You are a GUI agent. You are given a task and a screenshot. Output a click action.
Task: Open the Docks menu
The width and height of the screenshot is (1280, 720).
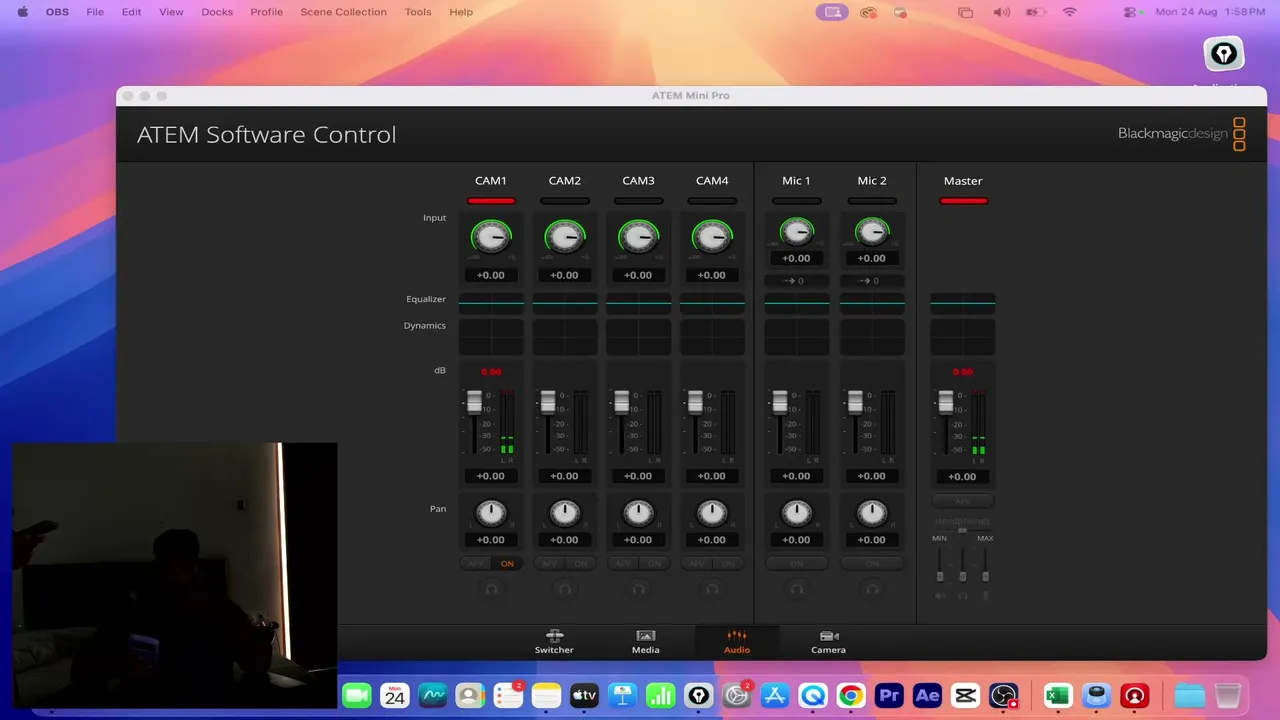(217, 12)
